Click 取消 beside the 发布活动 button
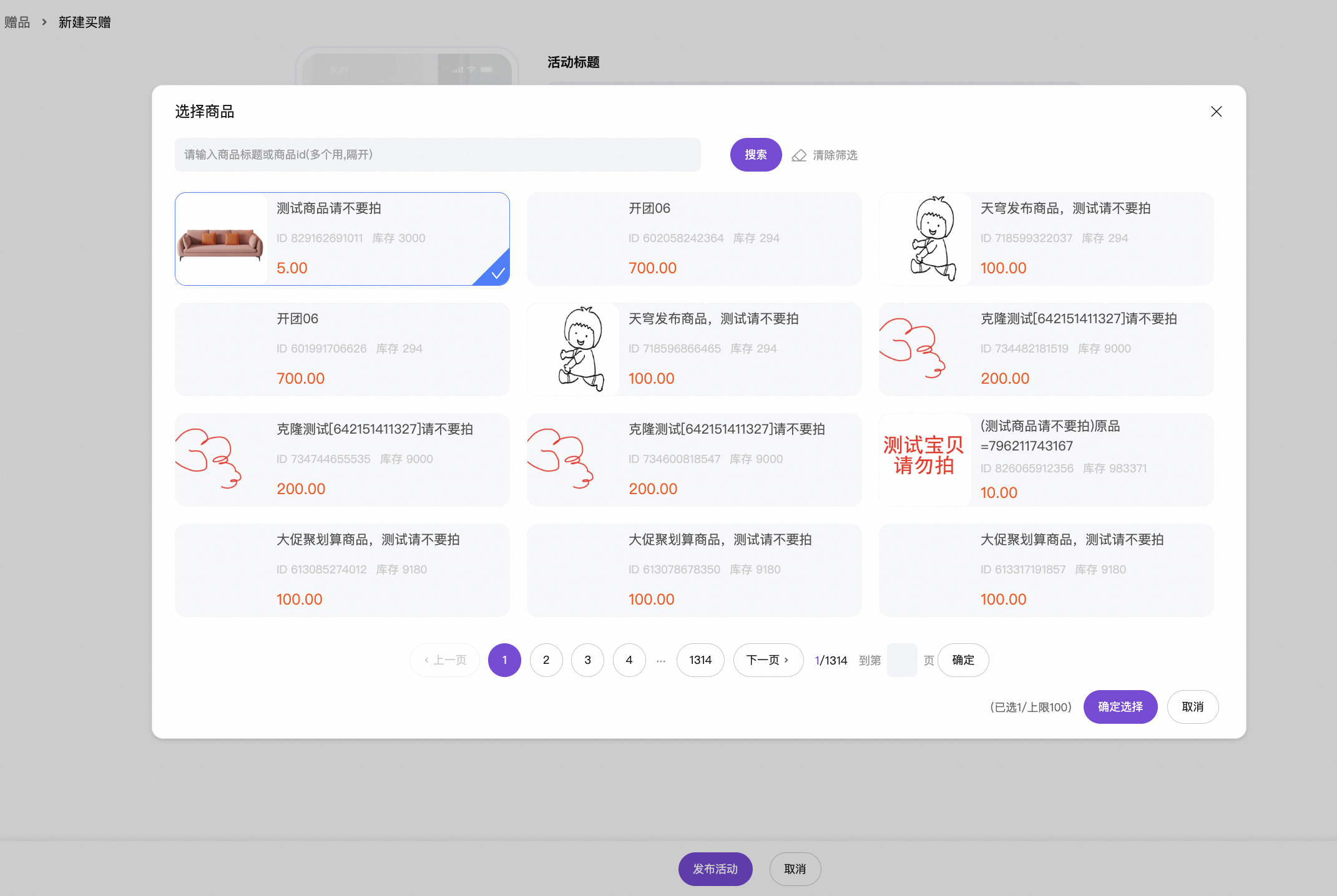The image size is (1337, 896). point(795,869)
